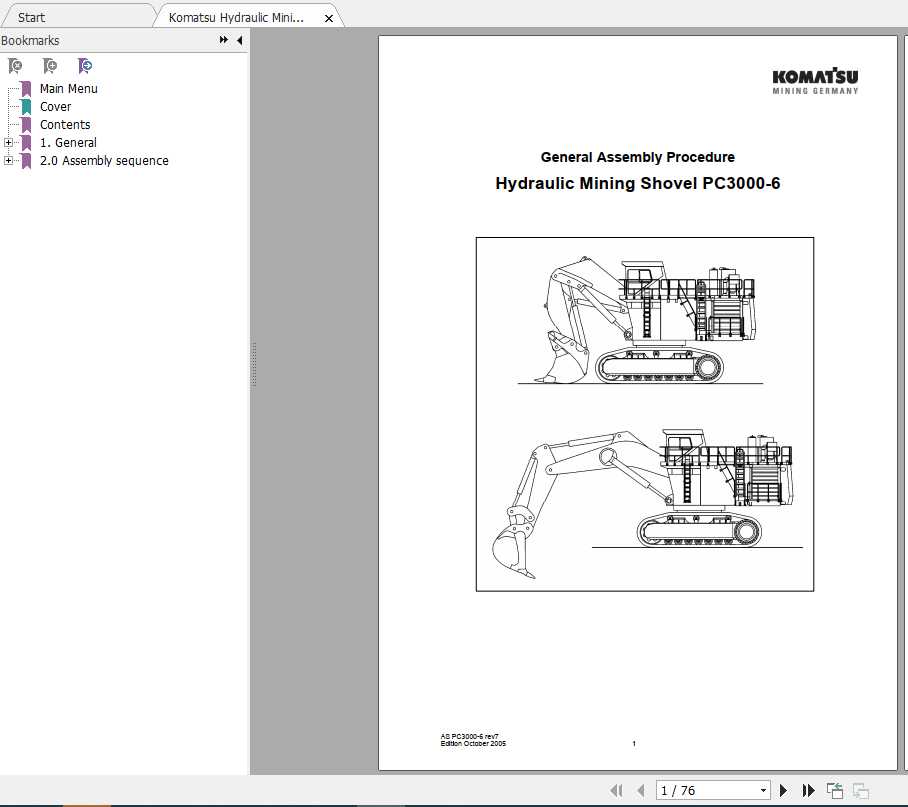Click the Edition October 2005 footer text

tap(473, 743)
